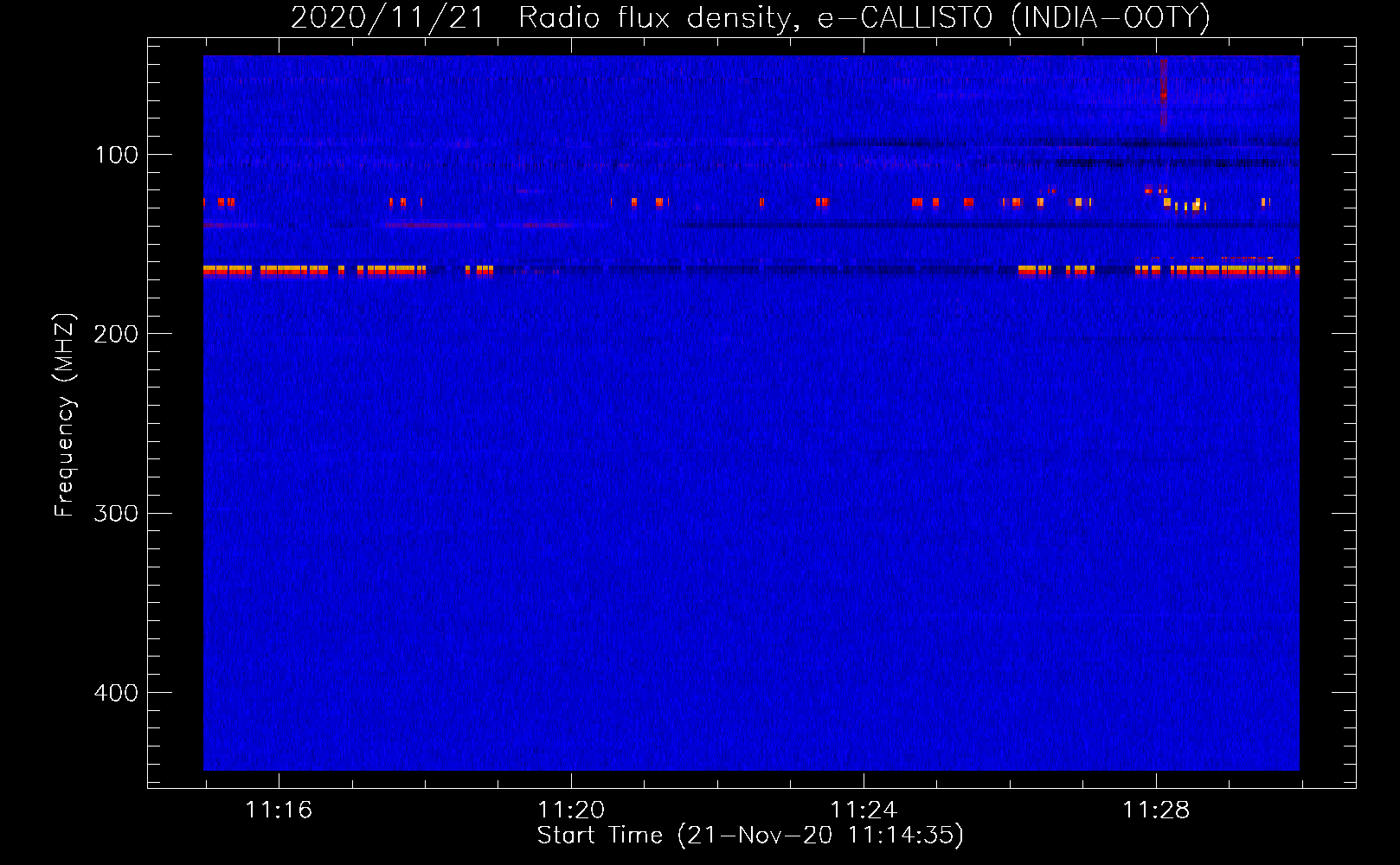1400x865 pixels.
Task: Click the 11:24 time tick label
Action: (864, 810)
